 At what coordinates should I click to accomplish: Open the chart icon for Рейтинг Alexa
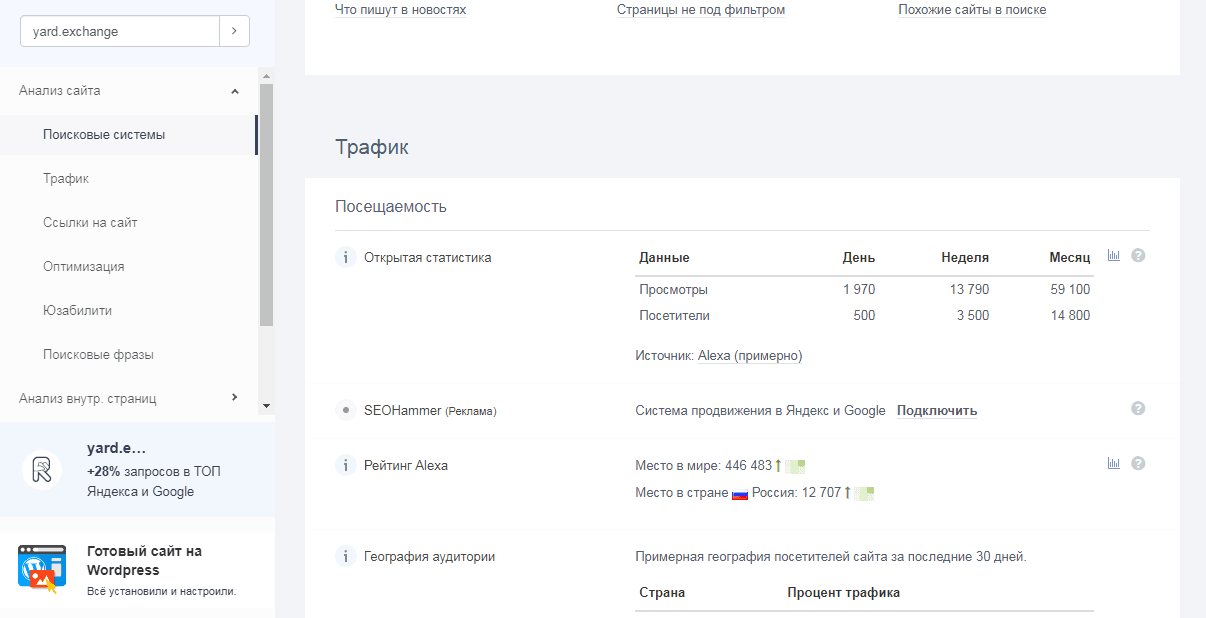coord(1114,463)
